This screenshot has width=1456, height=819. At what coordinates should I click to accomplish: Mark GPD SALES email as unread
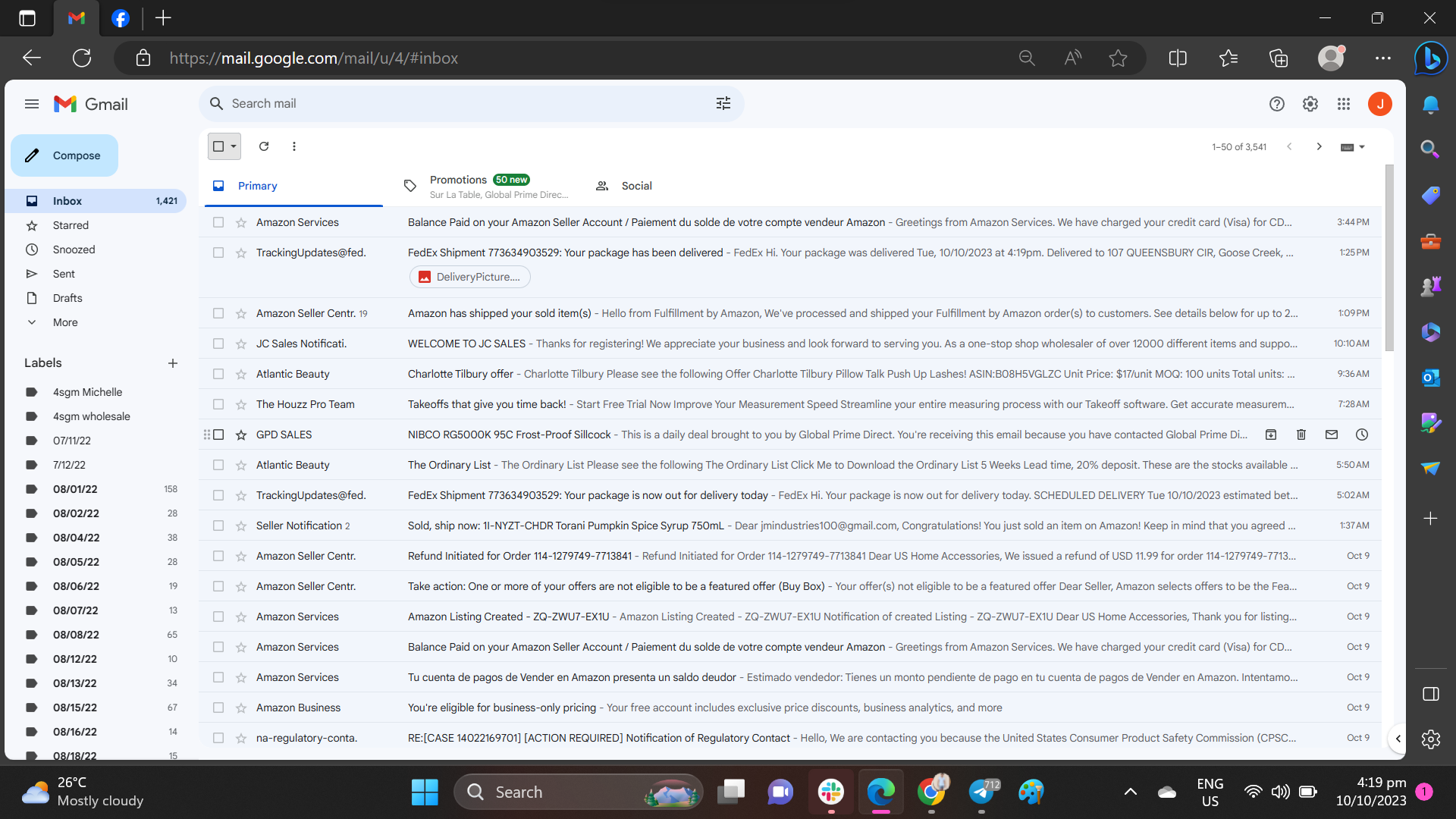(1332, 435)
